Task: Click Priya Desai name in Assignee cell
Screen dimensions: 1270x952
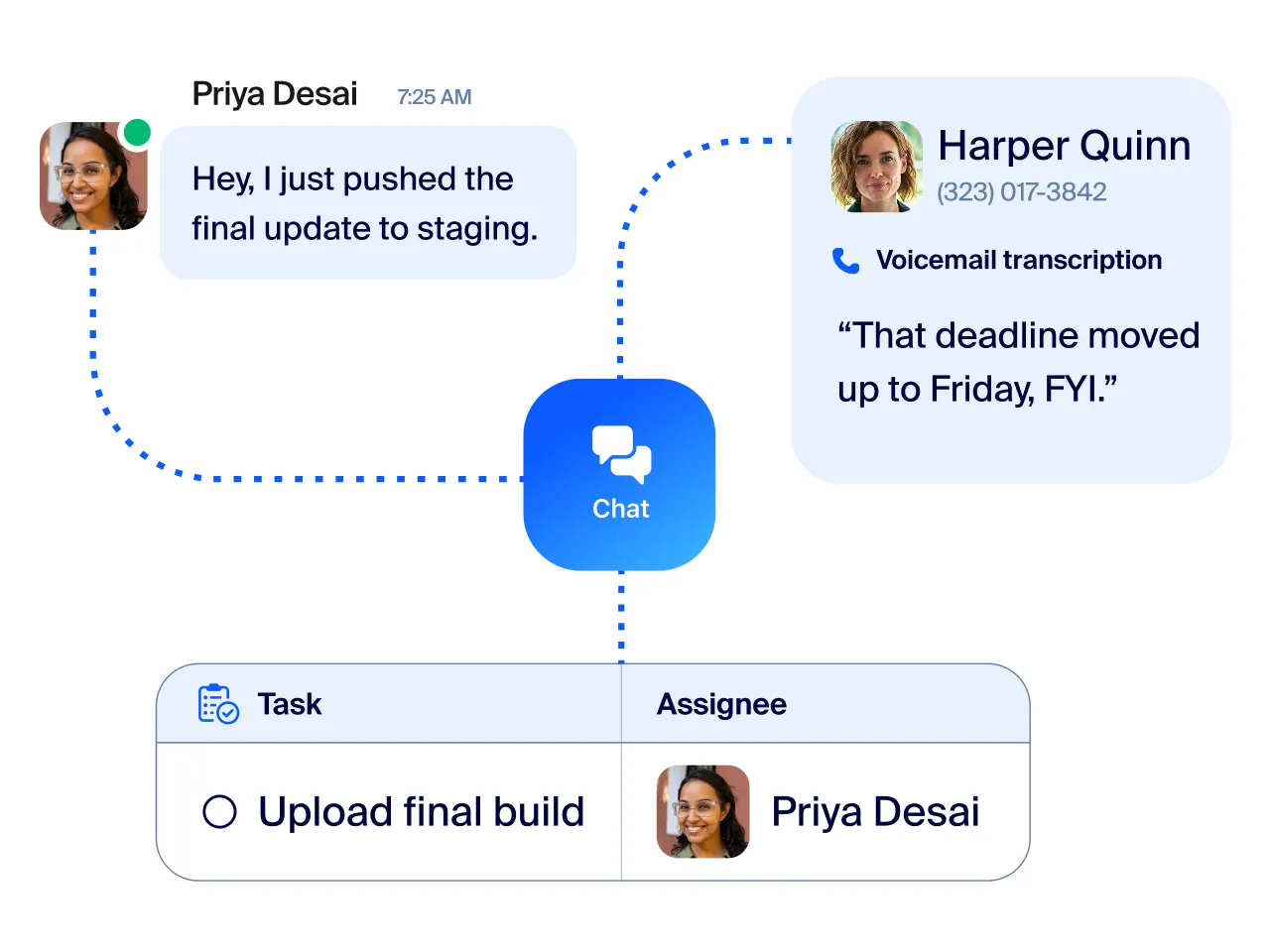Action: coord(875,812)
